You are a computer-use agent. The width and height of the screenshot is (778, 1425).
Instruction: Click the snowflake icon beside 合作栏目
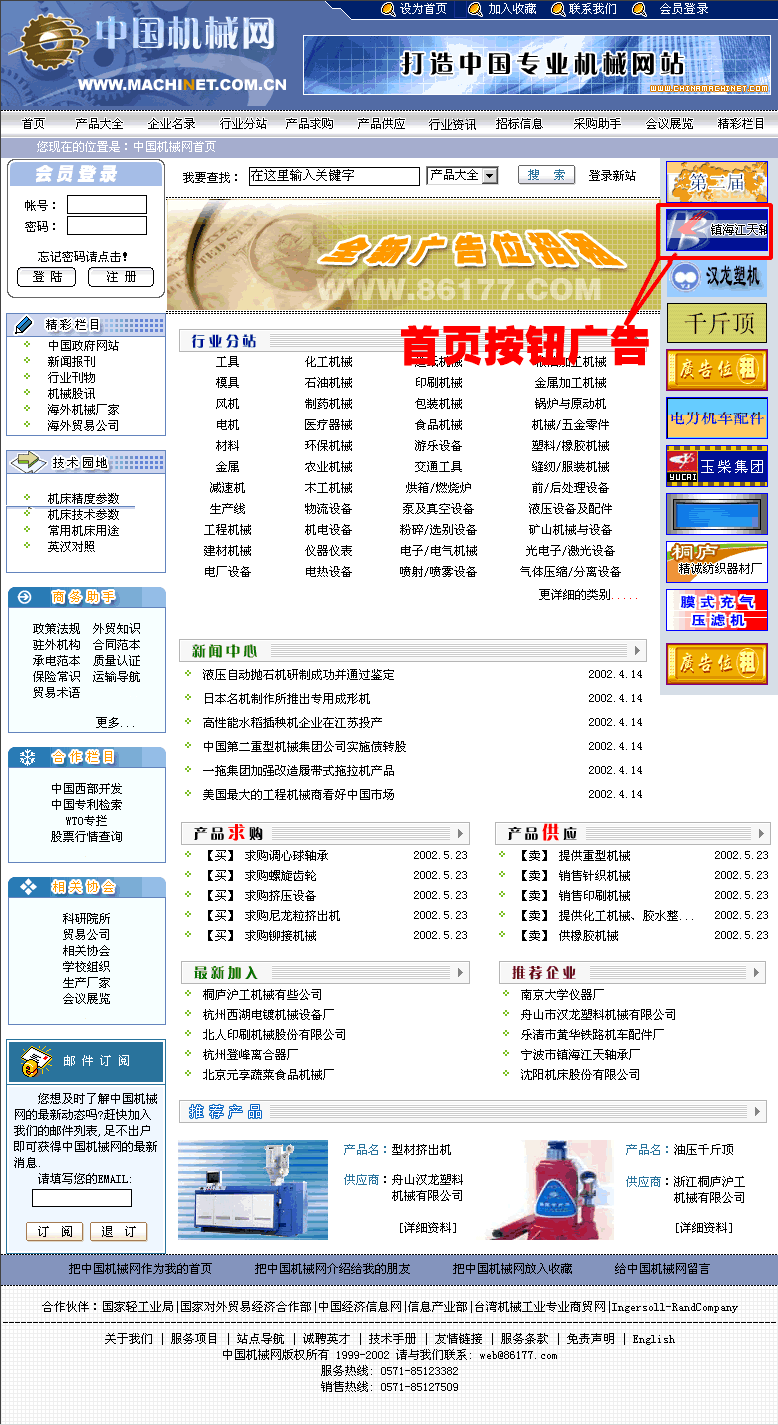28,757
